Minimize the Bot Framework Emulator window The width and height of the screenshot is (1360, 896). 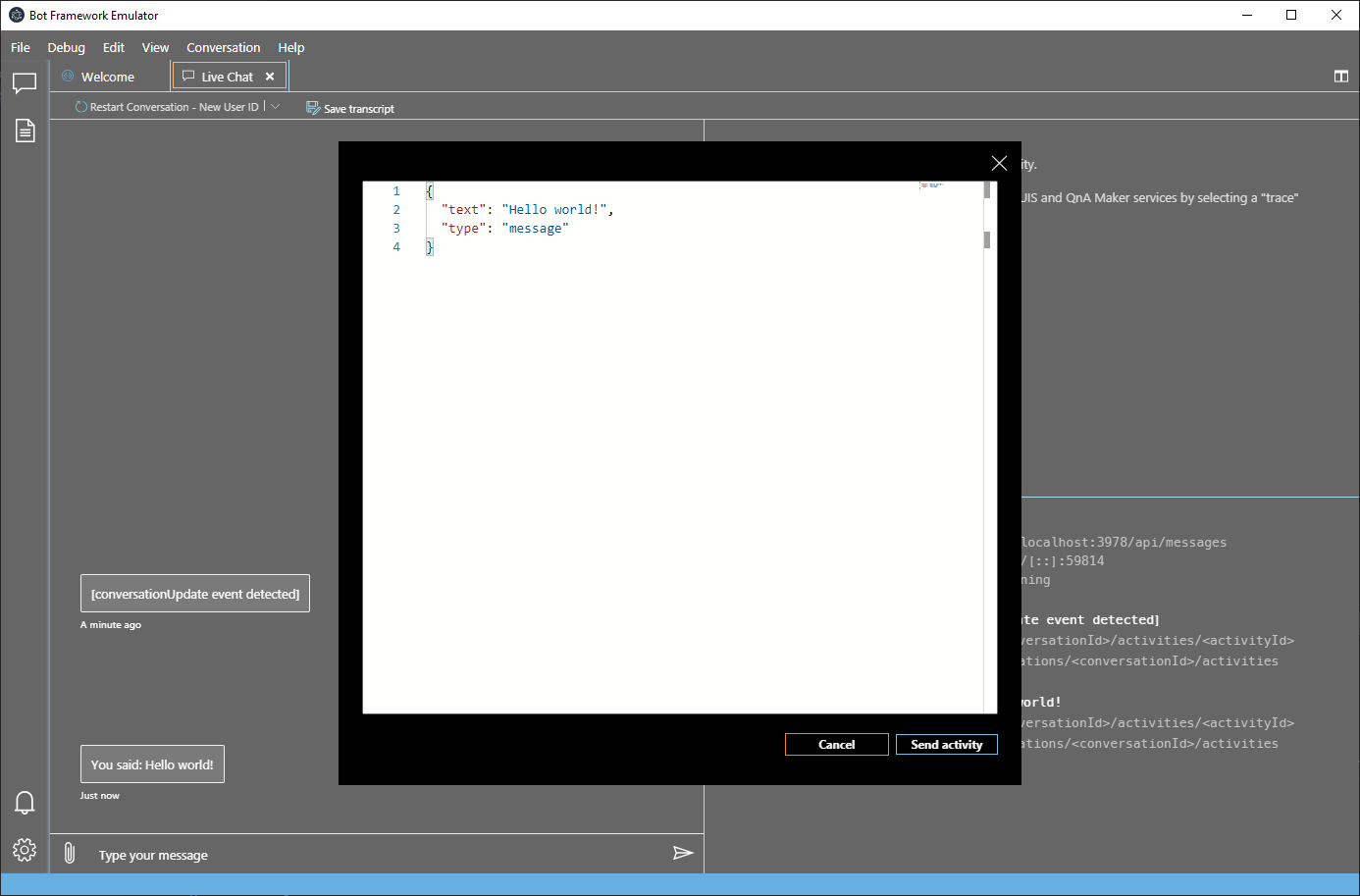tap(1247, 15)
